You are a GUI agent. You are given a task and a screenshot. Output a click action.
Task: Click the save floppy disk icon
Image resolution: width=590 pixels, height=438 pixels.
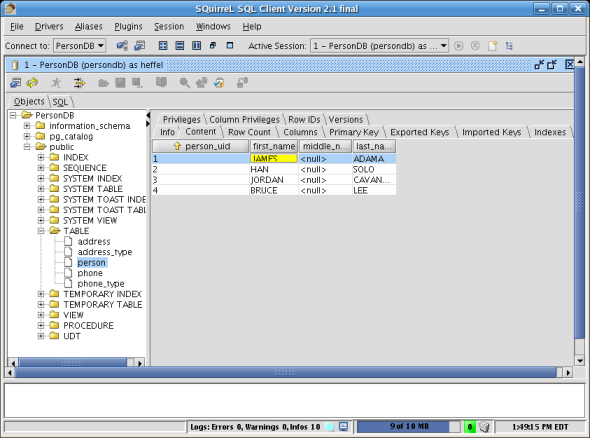coord(120,82)
